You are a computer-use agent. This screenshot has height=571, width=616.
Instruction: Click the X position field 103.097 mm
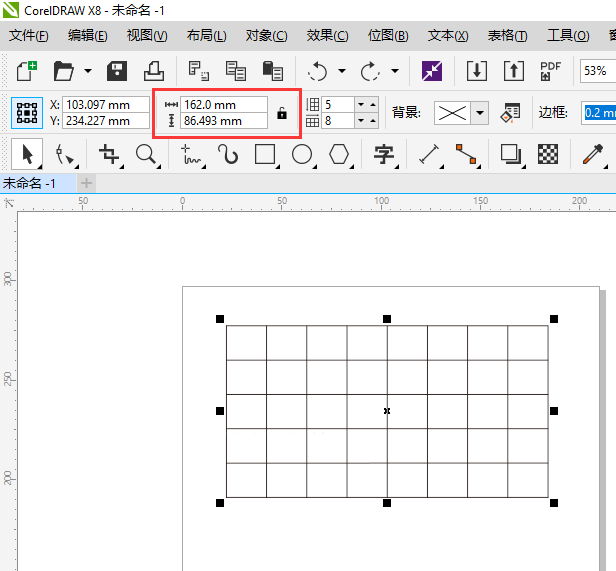tap(105, 105)
